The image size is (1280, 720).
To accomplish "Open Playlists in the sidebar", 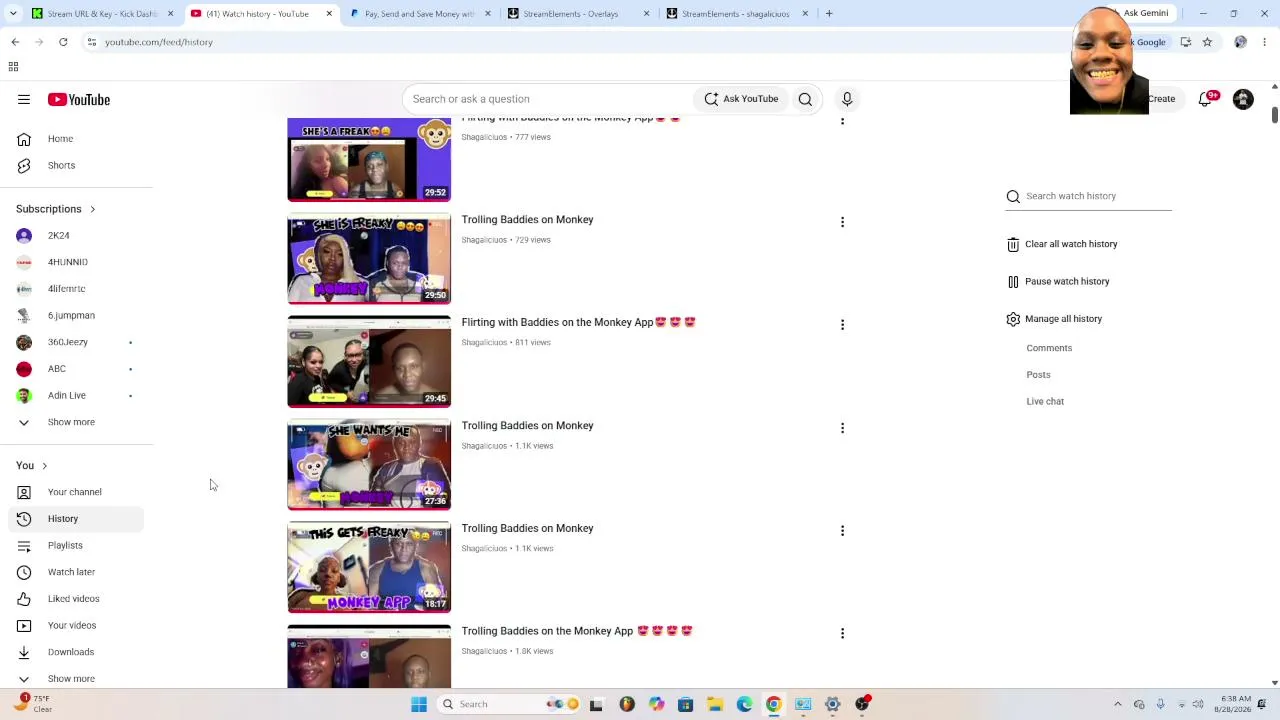I will pyautogui.click(x=76, y=545).
